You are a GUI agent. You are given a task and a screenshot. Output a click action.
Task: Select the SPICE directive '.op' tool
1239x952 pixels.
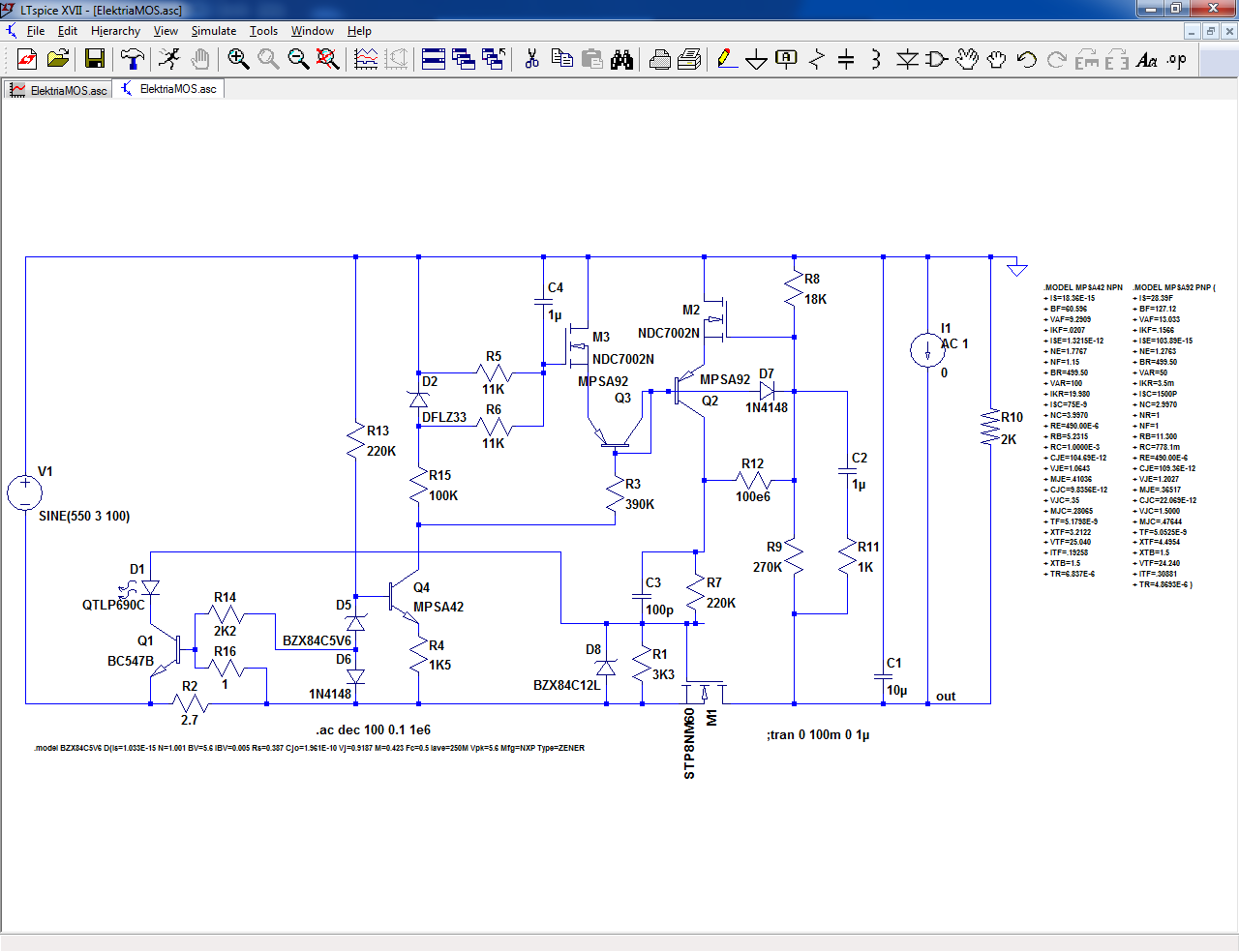(x=1177, y=59)
